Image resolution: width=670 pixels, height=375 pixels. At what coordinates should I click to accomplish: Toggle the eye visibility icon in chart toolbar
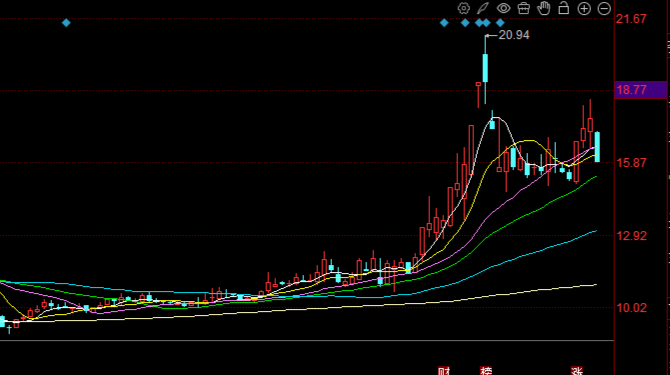(503, 8)
